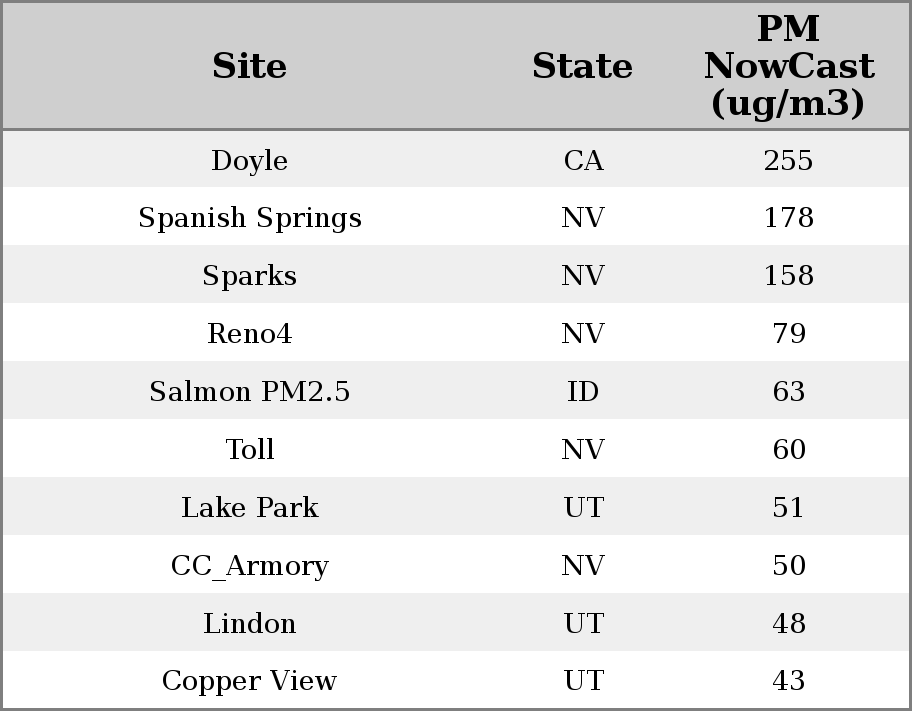Click the Lindon site name
Image resolution: width=912 pixels, height=711 pixels.
249,624
